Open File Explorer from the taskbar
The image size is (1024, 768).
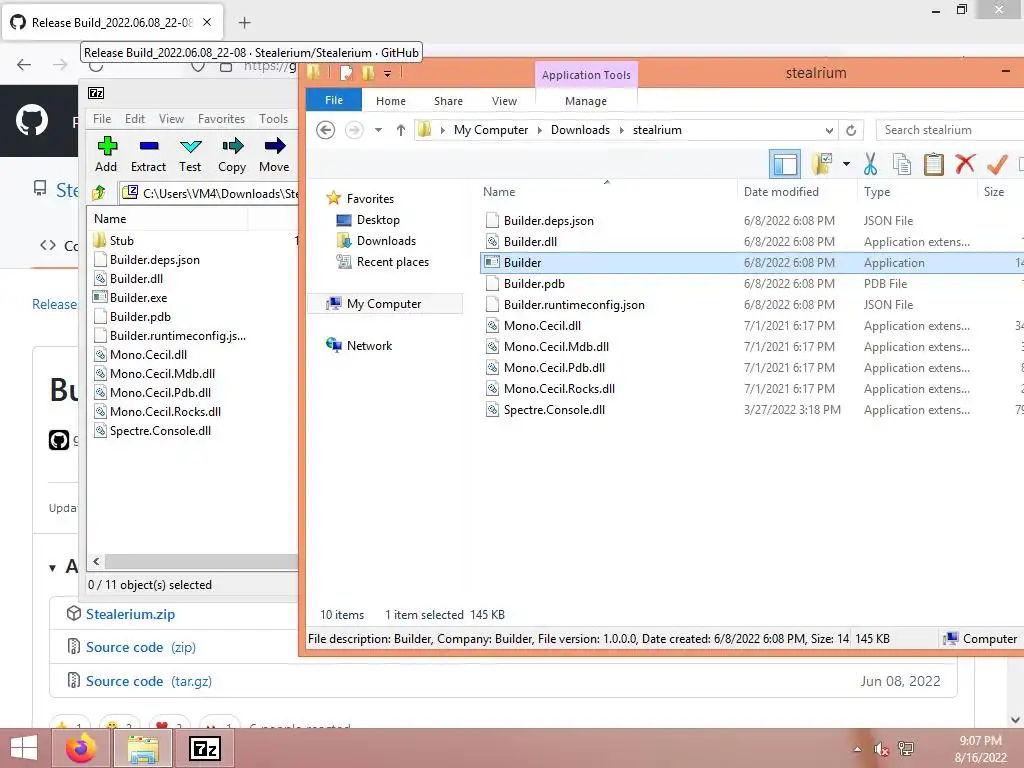point(143,748)
